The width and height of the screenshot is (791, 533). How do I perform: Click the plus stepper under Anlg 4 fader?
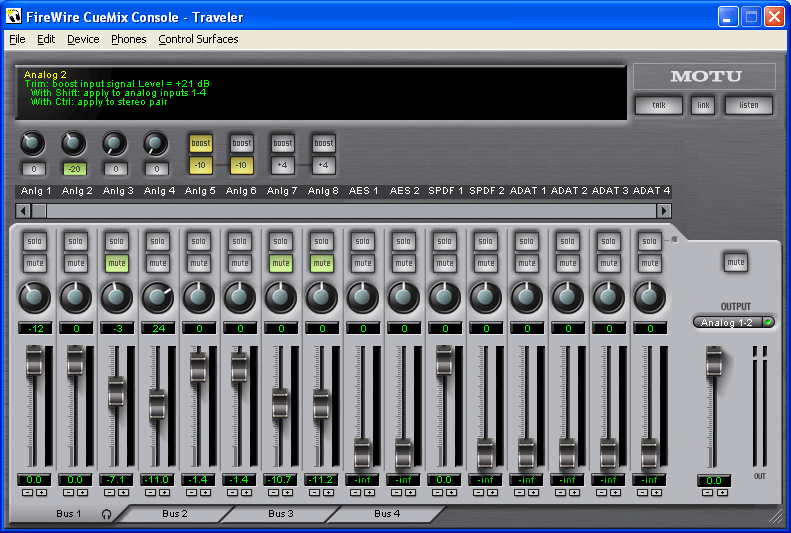[x=164, y=493]
